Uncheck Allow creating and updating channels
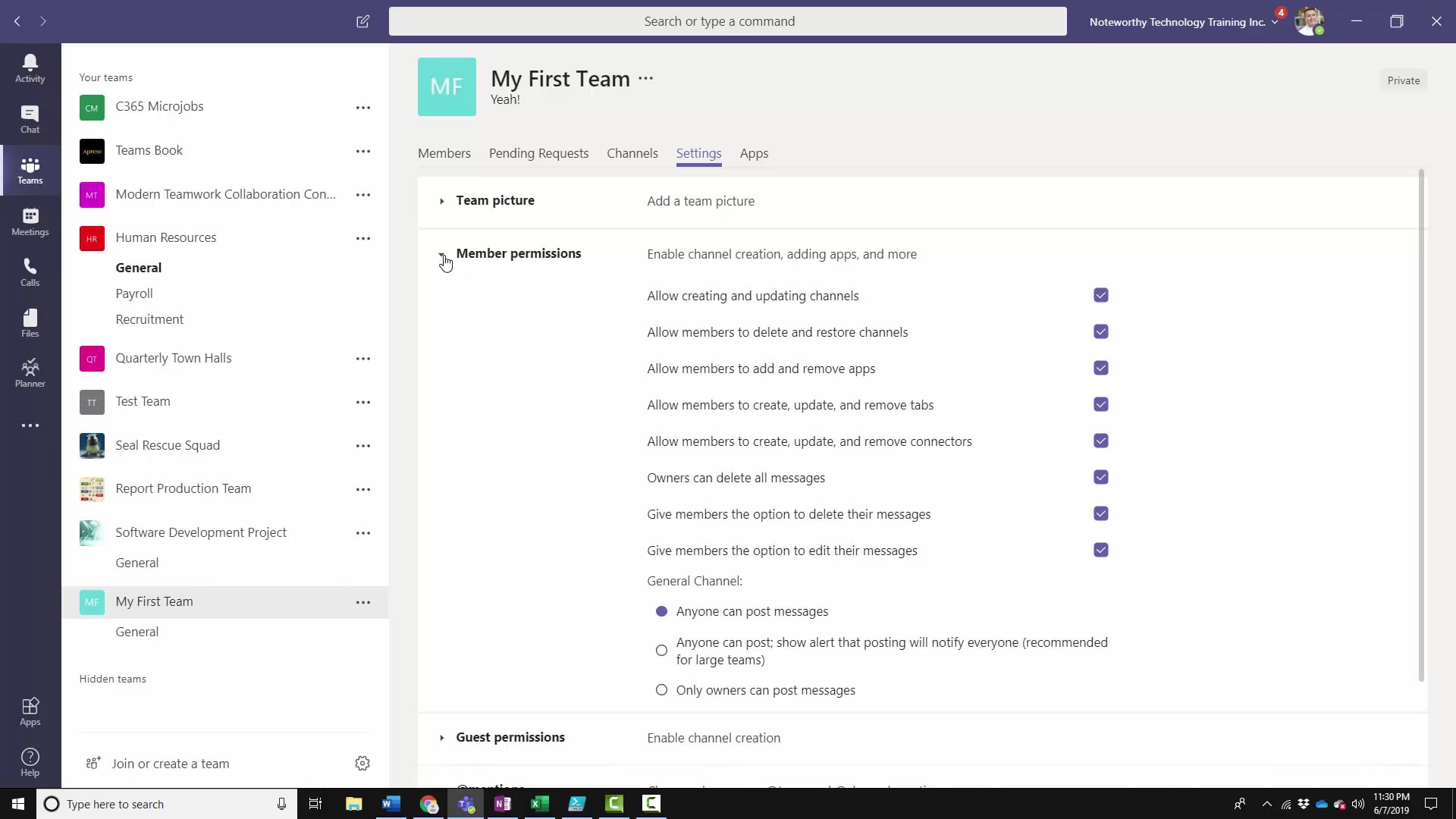This screenshot has height=819, width=1456. coord(1100,295)
